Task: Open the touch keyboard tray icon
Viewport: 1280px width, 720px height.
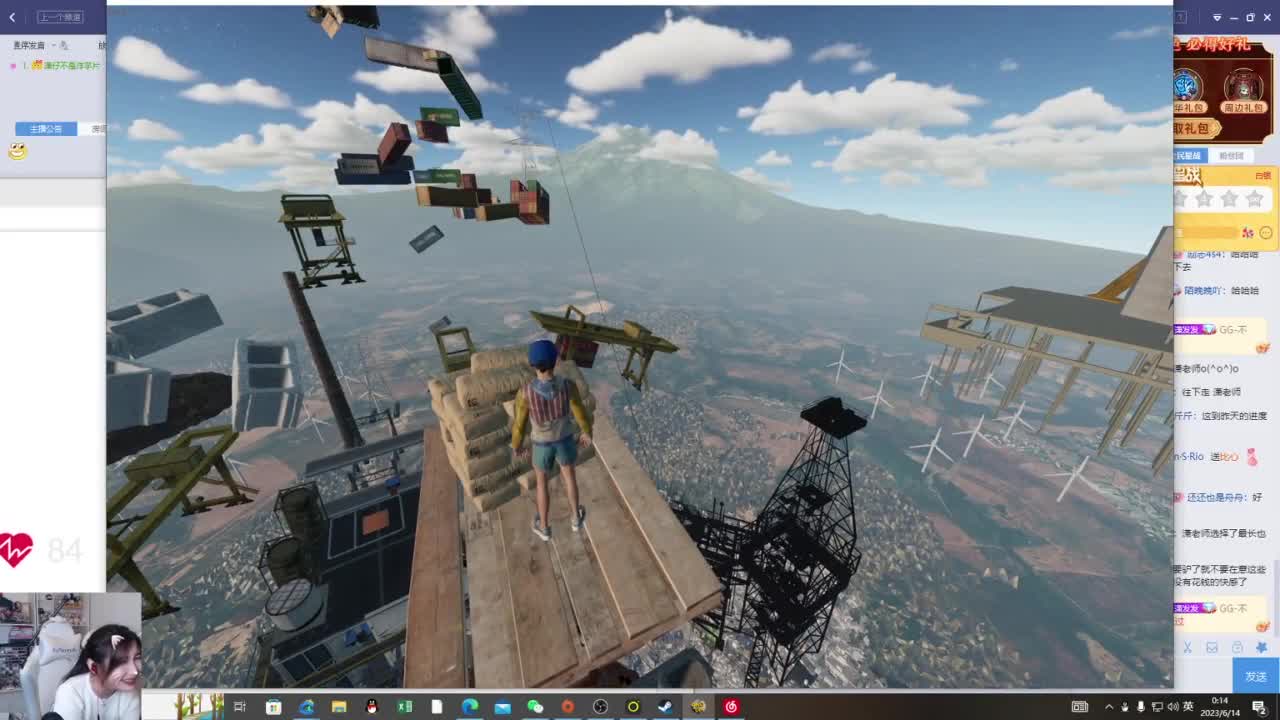Action: pyautogui.click(x=1080, y=707)
